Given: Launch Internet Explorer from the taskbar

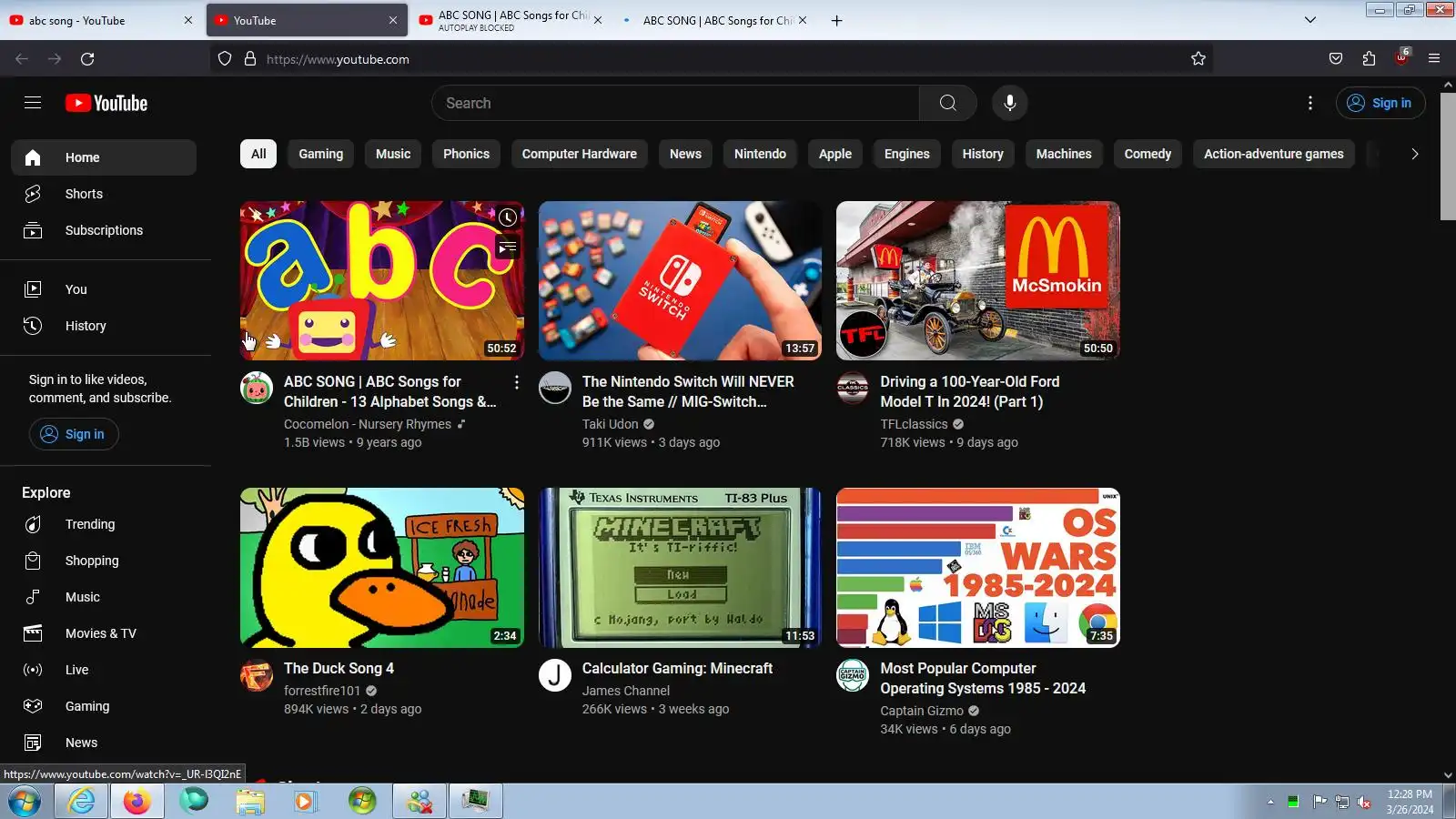Looking at the screenshot, I should (x=81, y=802).
